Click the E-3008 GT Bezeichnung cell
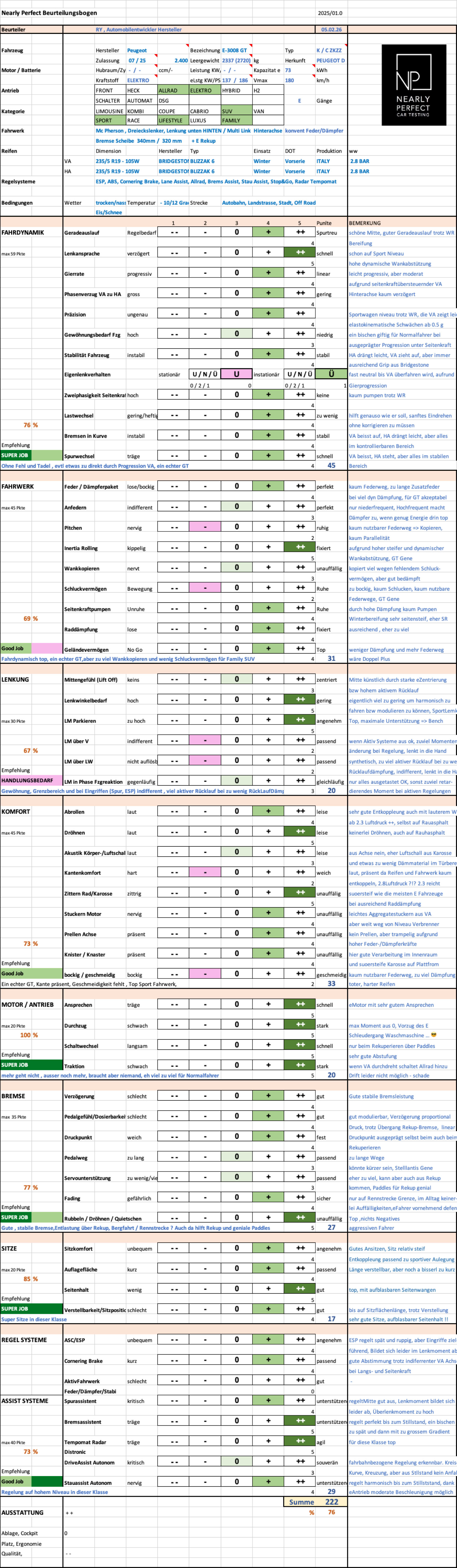The width and height of the screenshot is (457, 1568). [236, 51]
